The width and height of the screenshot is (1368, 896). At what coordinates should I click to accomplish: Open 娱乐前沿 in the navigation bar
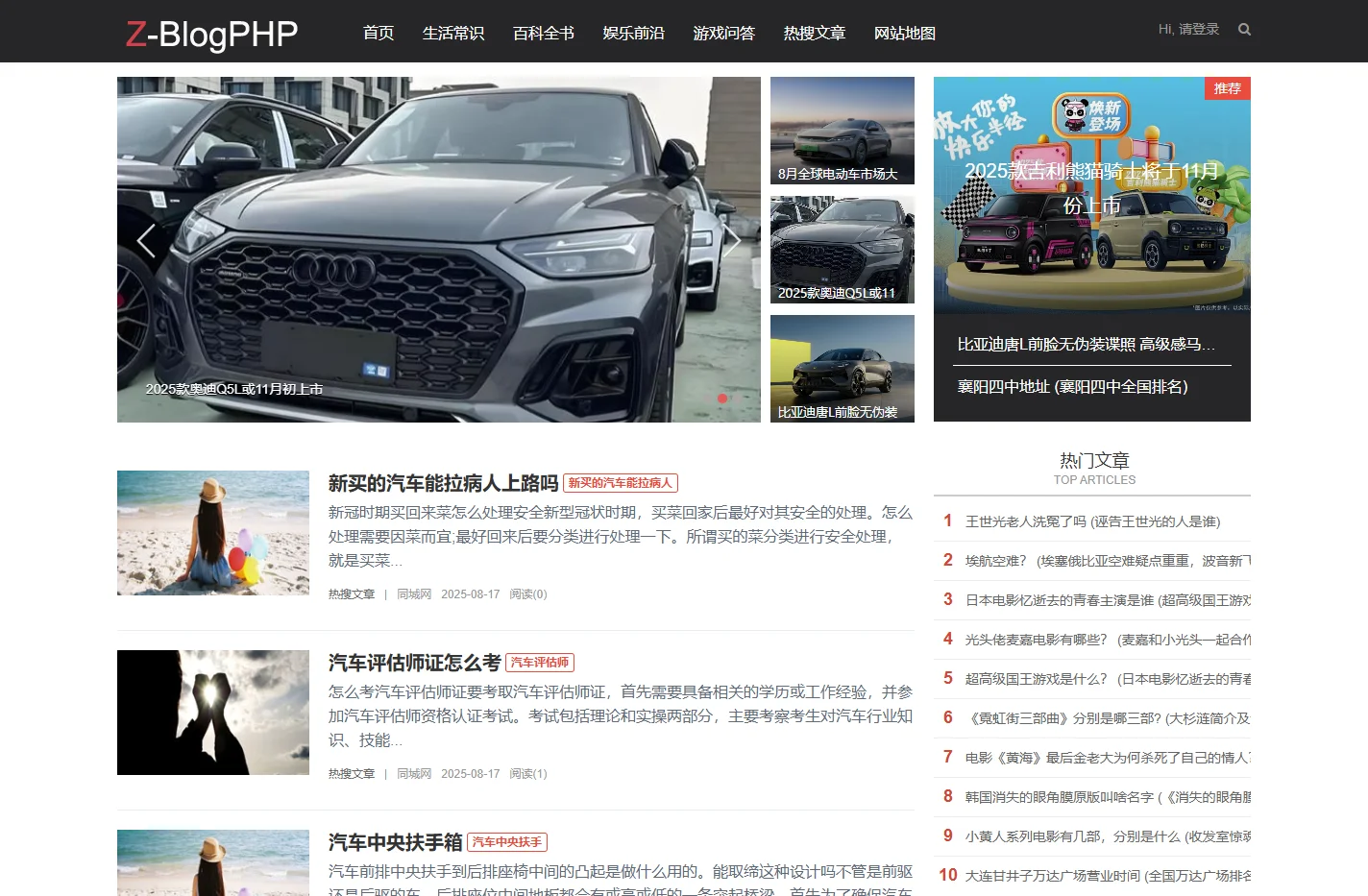[x=634, y=33]
